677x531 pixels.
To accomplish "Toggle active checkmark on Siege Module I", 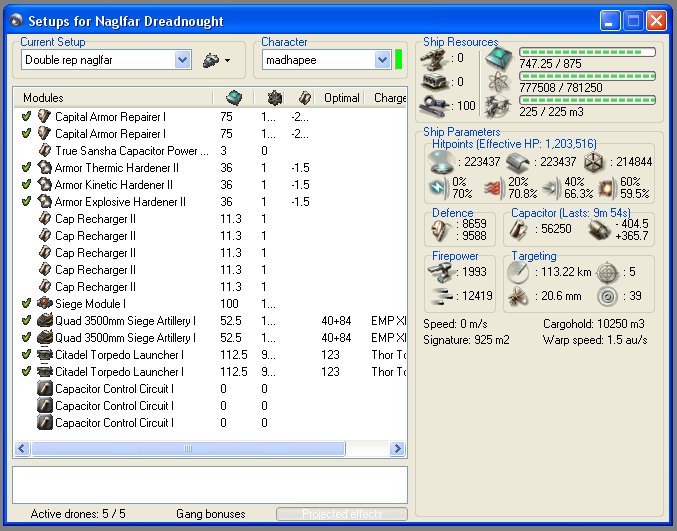I will pyautogui.click(x=26, y=303).
